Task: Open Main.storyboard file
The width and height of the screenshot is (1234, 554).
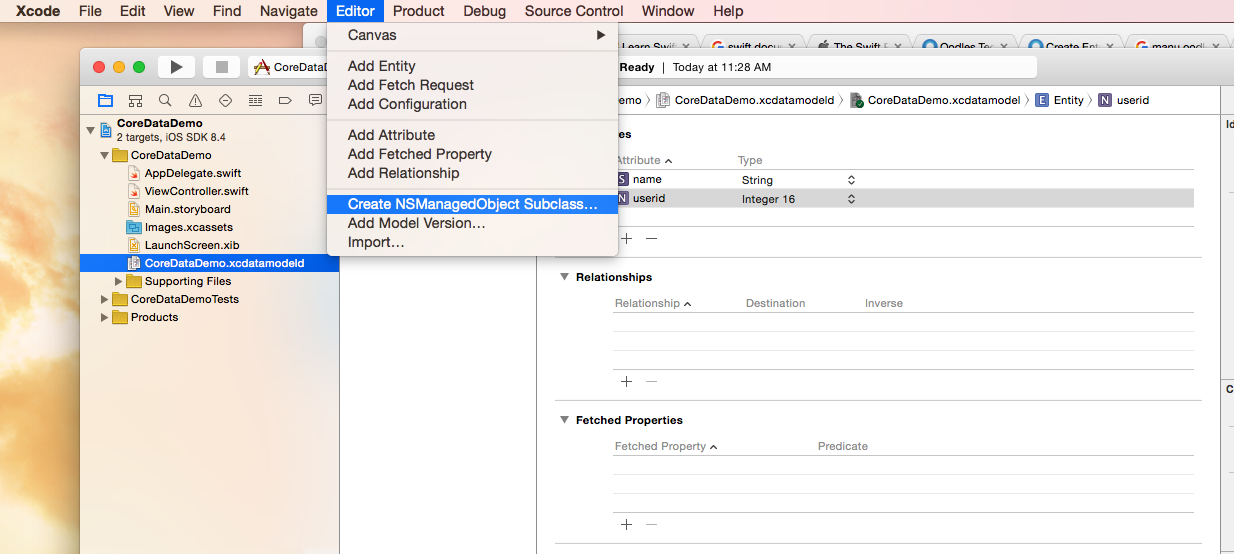Action: click(x=187, y=209)
